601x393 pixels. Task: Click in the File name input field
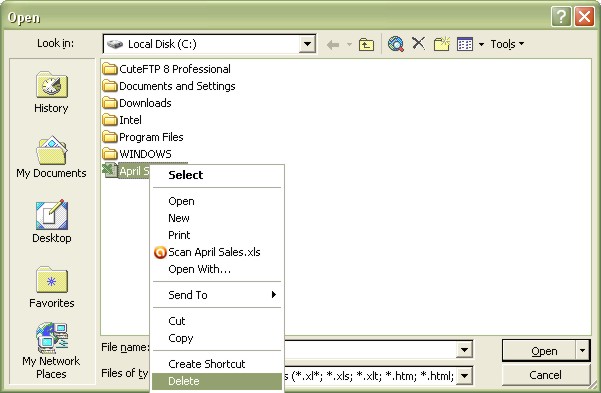click(370, 350)
